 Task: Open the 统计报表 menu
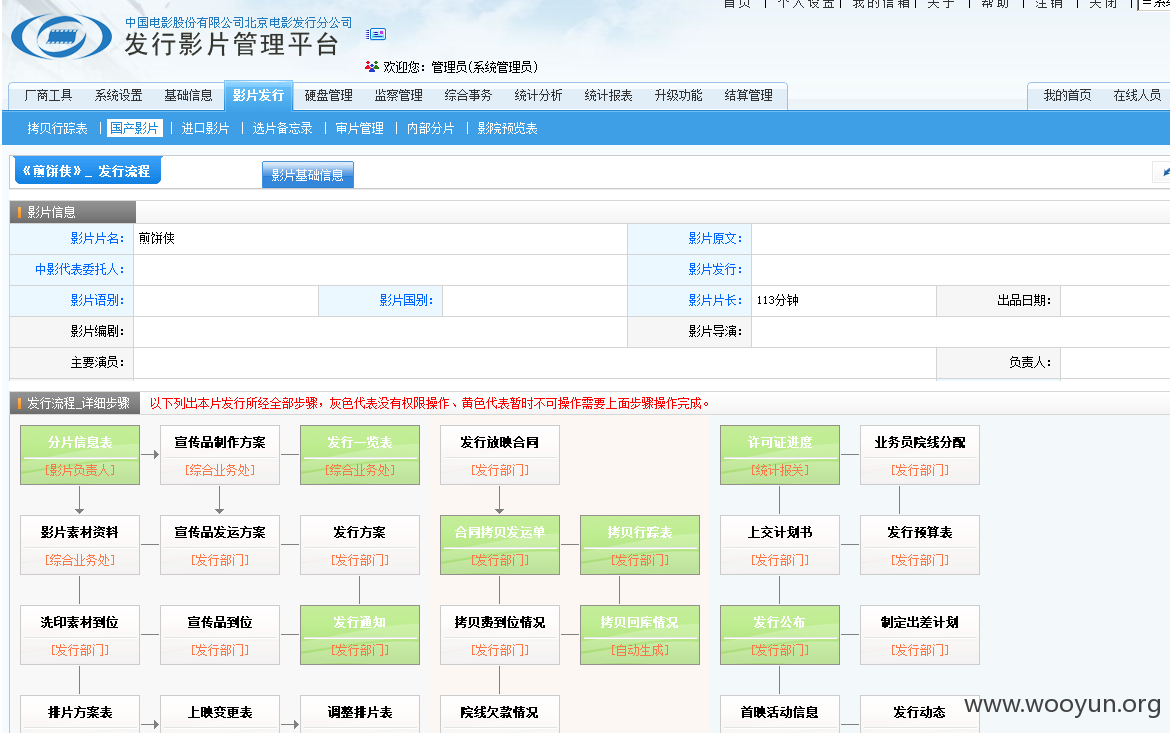(x=608, y=96)
